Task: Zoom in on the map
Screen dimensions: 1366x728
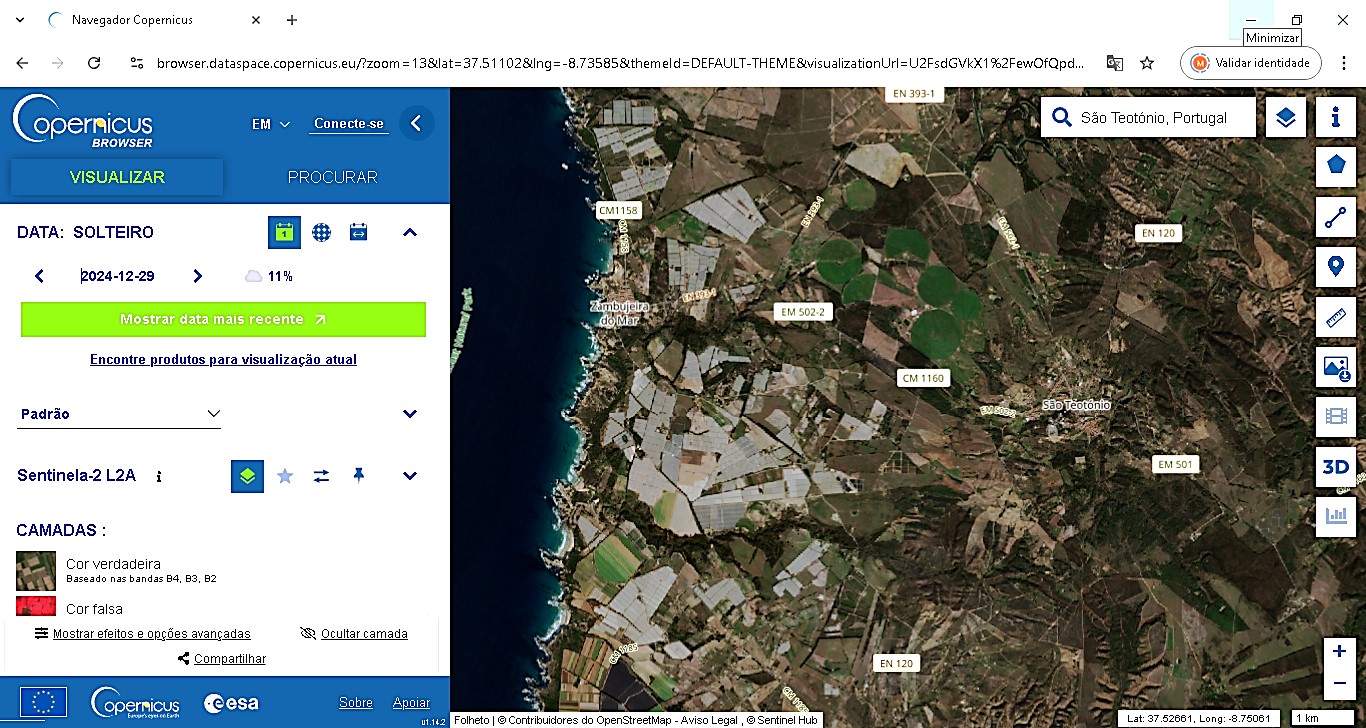Action: pos(1339,651)
